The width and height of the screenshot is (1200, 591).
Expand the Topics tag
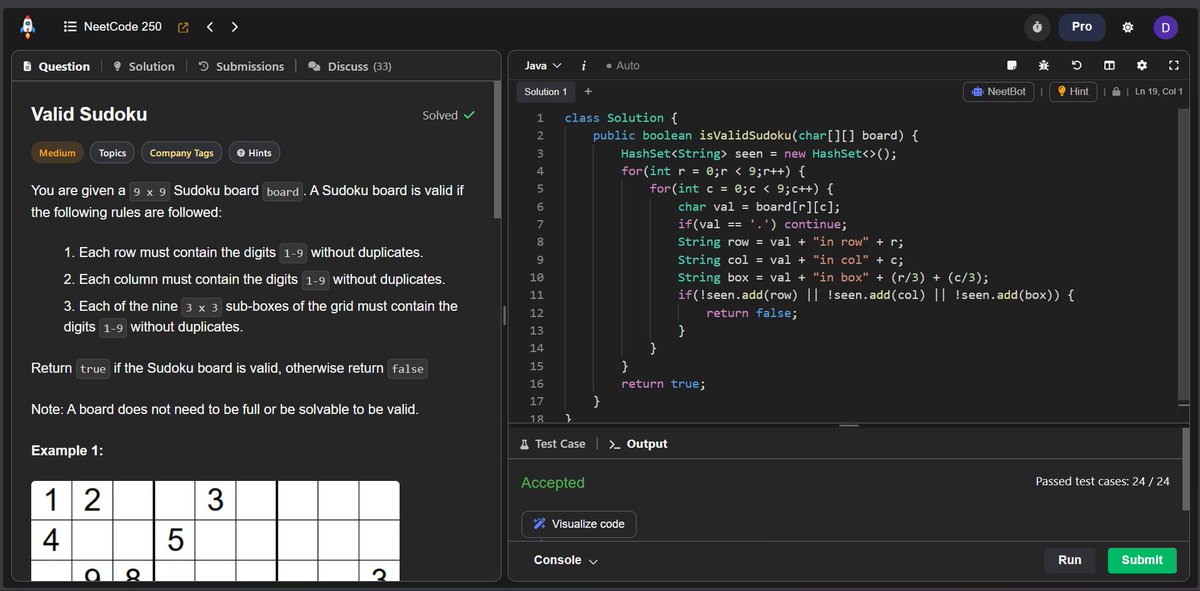tap(112, 153)
